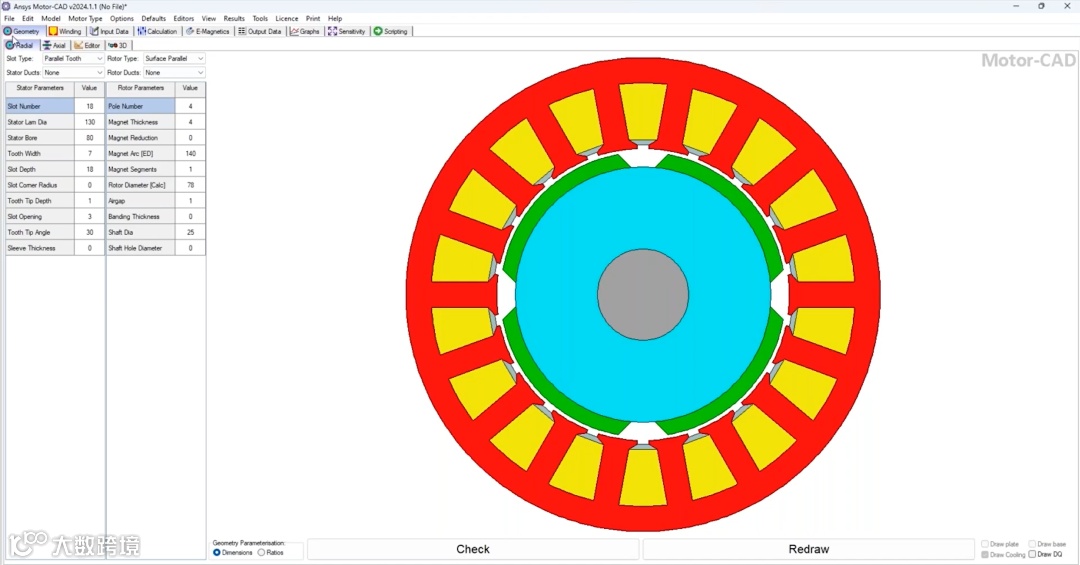
Task: Click the Magnet Arc [ED] value cell
Action: coord(190,154)
